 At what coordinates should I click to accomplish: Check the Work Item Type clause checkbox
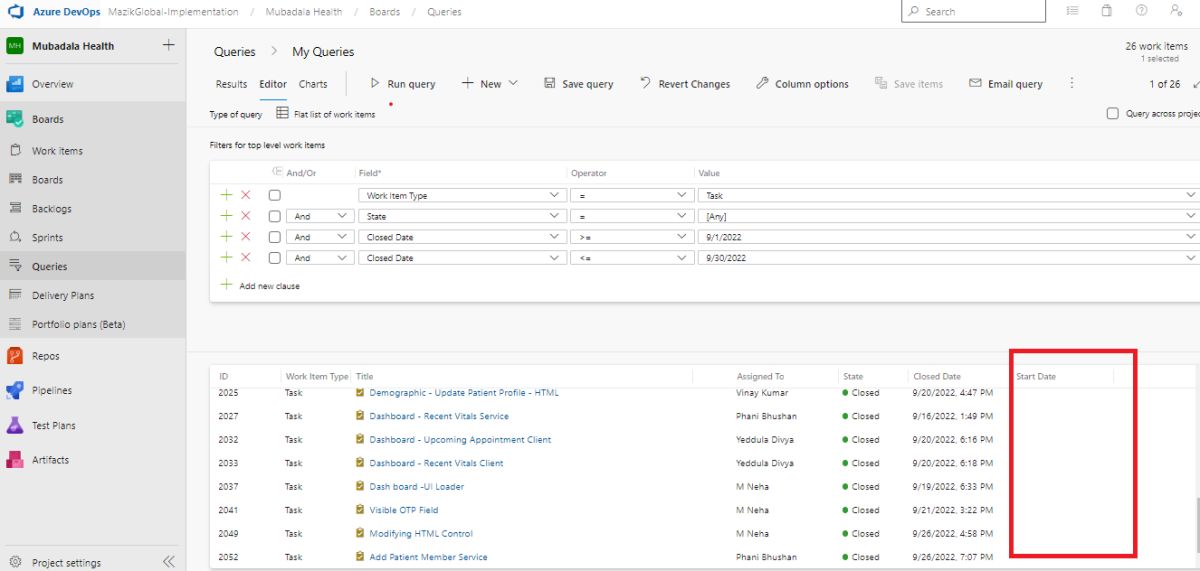275,195
